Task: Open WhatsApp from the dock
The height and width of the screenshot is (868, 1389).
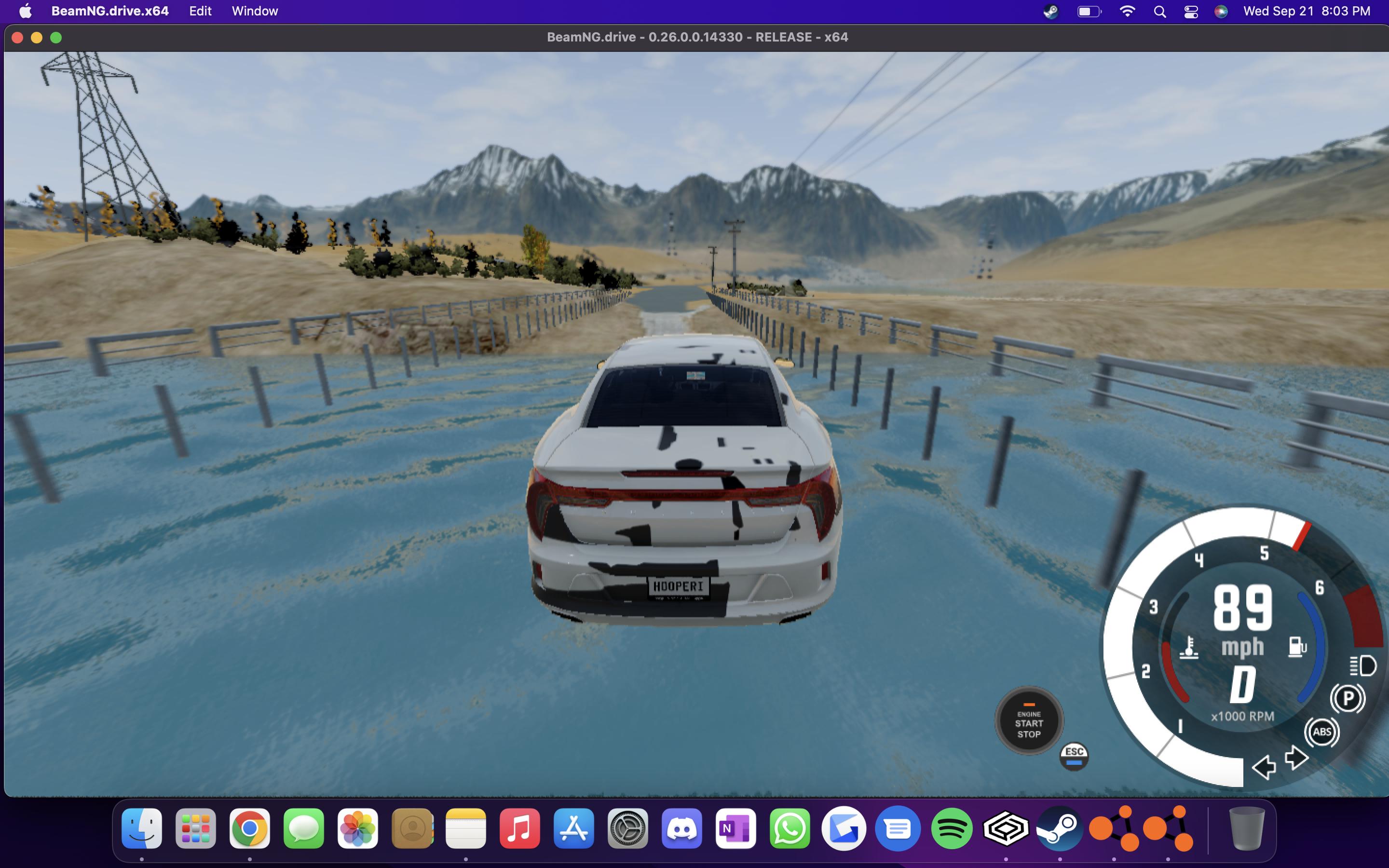Action: point(789,828)
